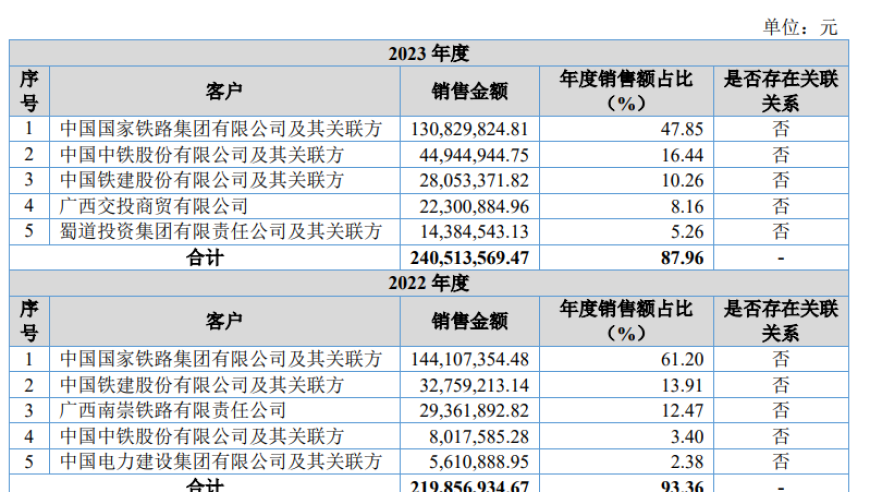Viewport: 870px width, 492px height.
Task: Click row number 4 beside 广西交投商贸有限公司
Action: click(x=29, y=206)
